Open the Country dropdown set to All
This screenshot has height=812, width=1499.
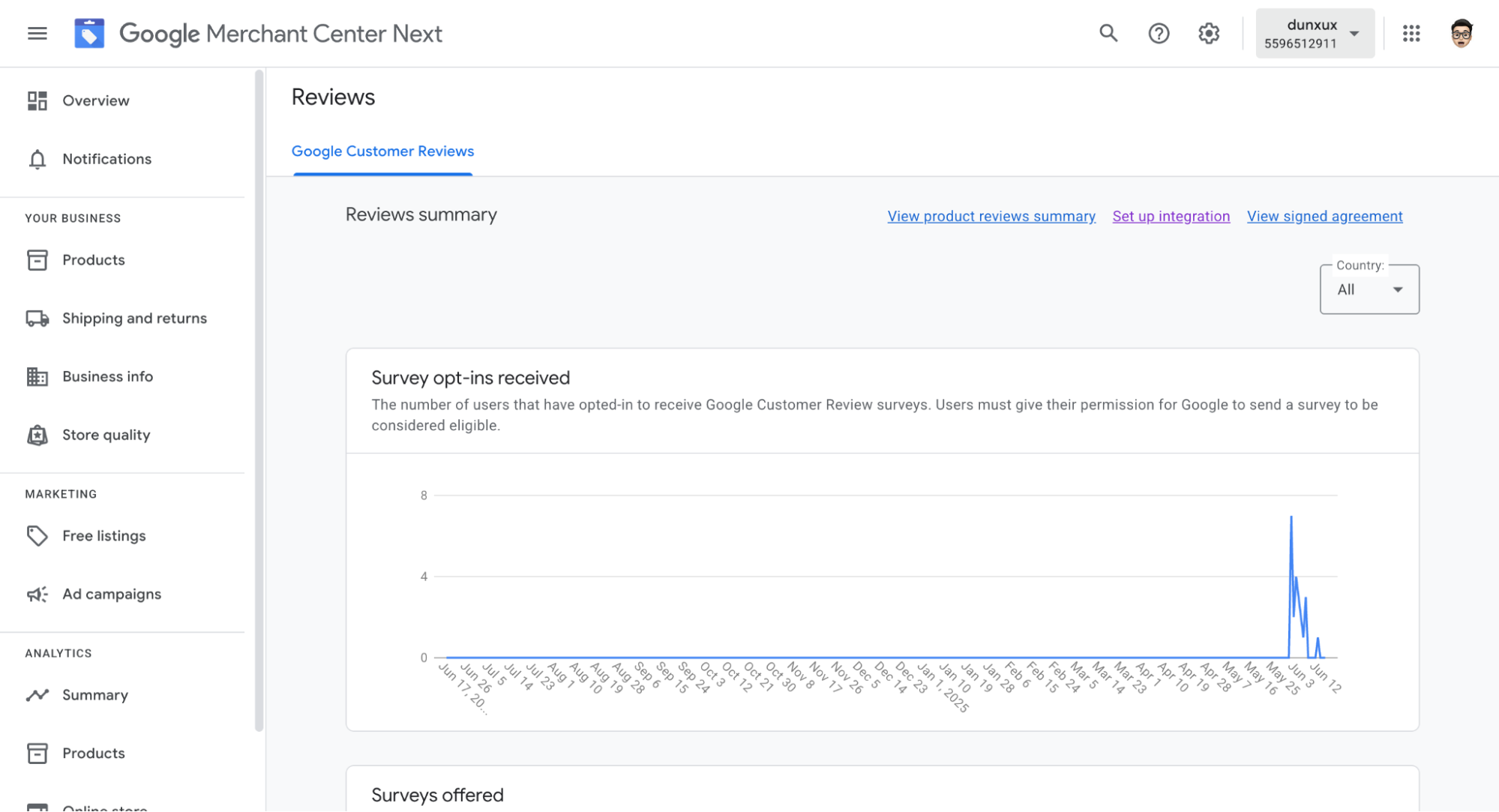tap(1369, 289)
